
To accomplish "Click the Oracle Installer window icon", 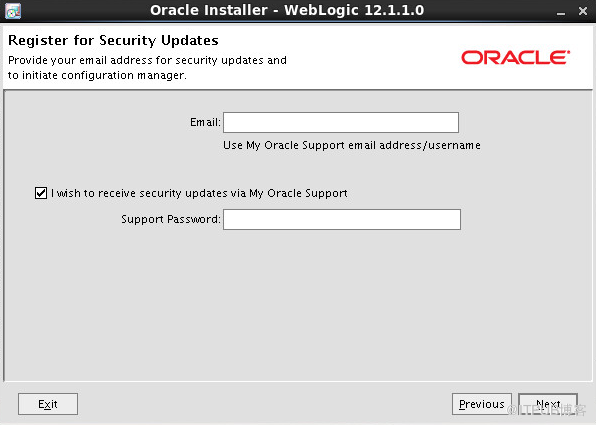I will [x=13, y=11].
